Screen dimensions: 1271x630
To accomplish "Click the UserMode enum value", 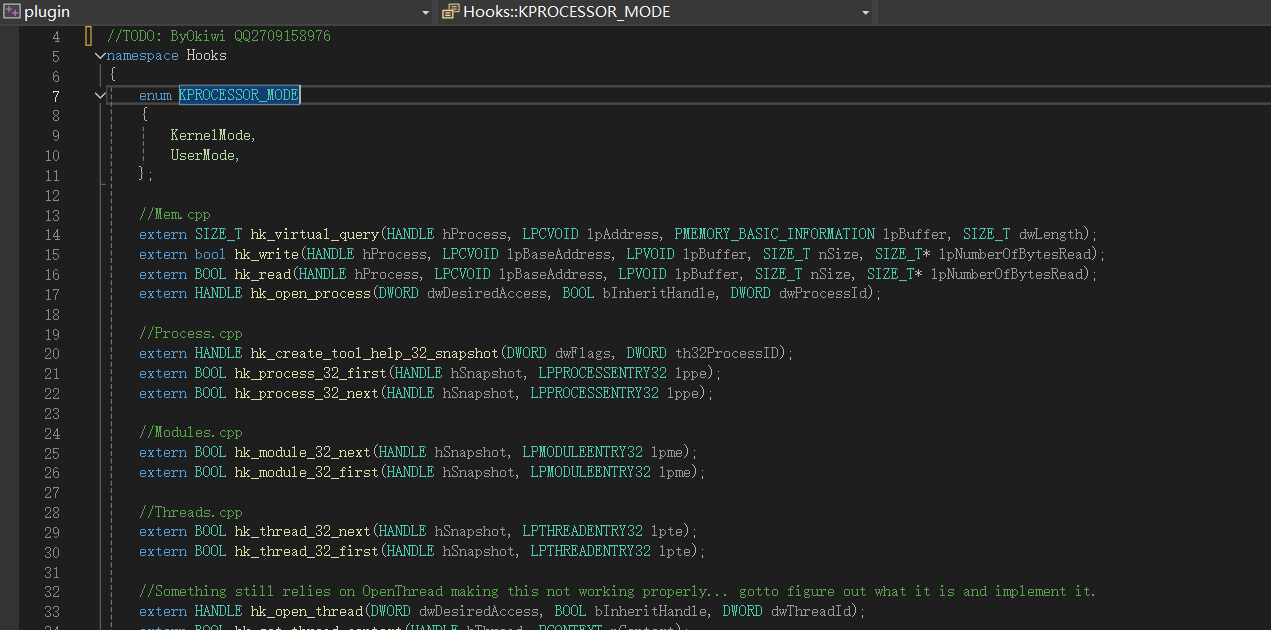I will coord(204,155).
